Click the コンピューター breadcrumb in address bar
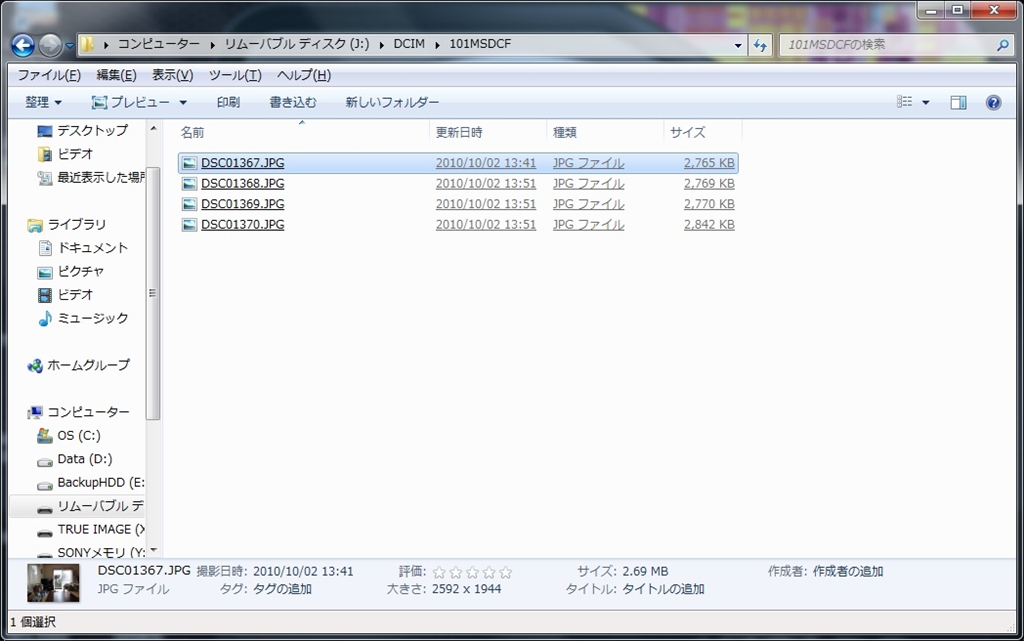 pyautogui.click(x=159, y=44)
